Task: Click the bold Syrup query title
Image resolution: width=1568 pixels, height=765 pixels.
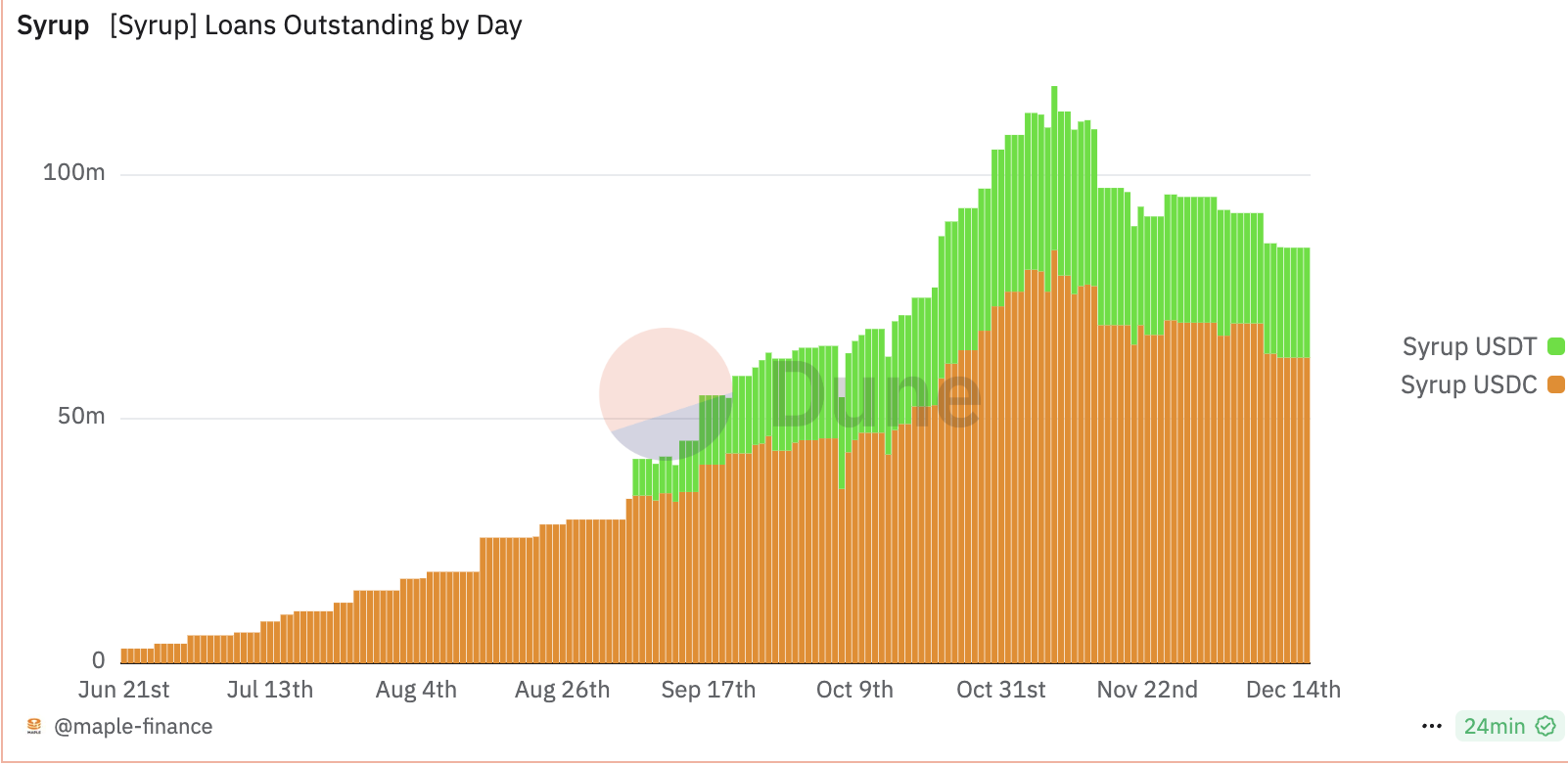Action: point(53,25)
